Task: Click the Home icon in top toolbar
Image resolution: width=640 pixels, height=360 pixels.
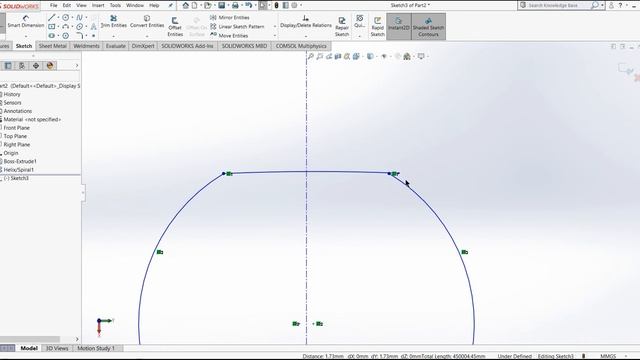Action: 186,5
